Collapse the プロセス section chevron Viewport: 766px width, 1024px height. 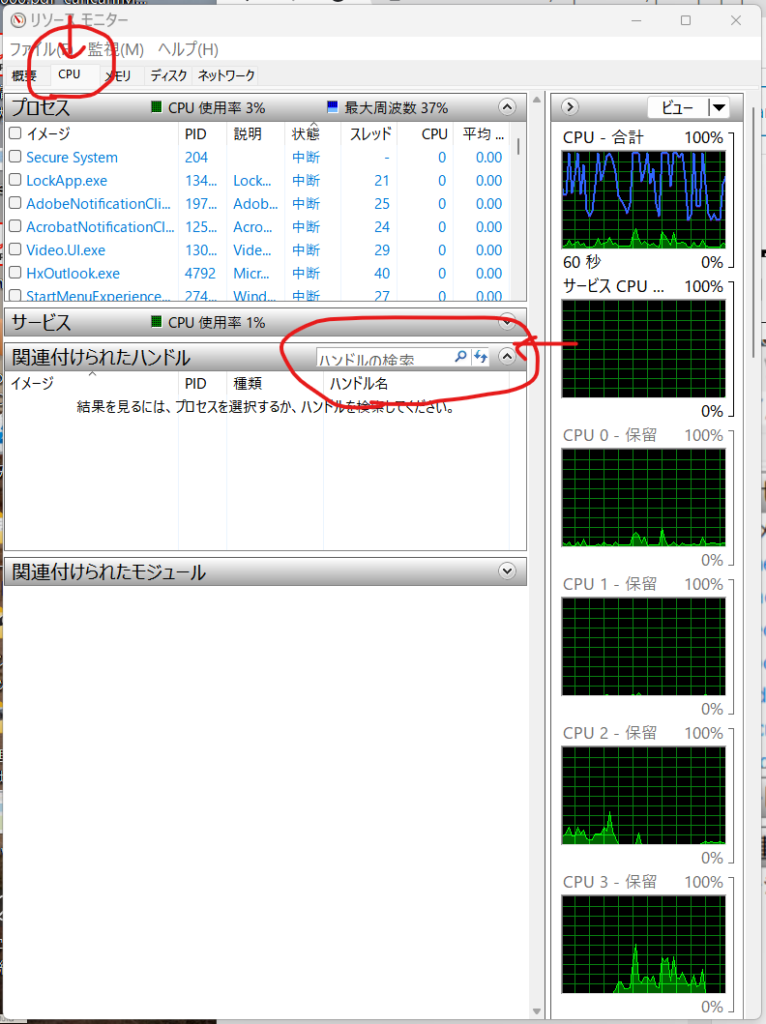[x=507, y=107]
